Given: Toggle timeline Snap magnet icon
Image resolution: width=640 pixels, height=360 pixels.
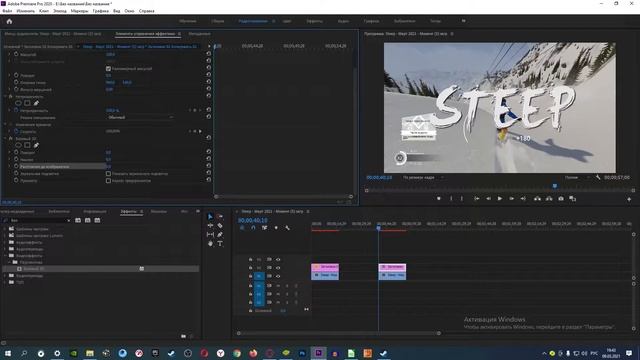Looking at the screenshot, I should click(253, 228).
